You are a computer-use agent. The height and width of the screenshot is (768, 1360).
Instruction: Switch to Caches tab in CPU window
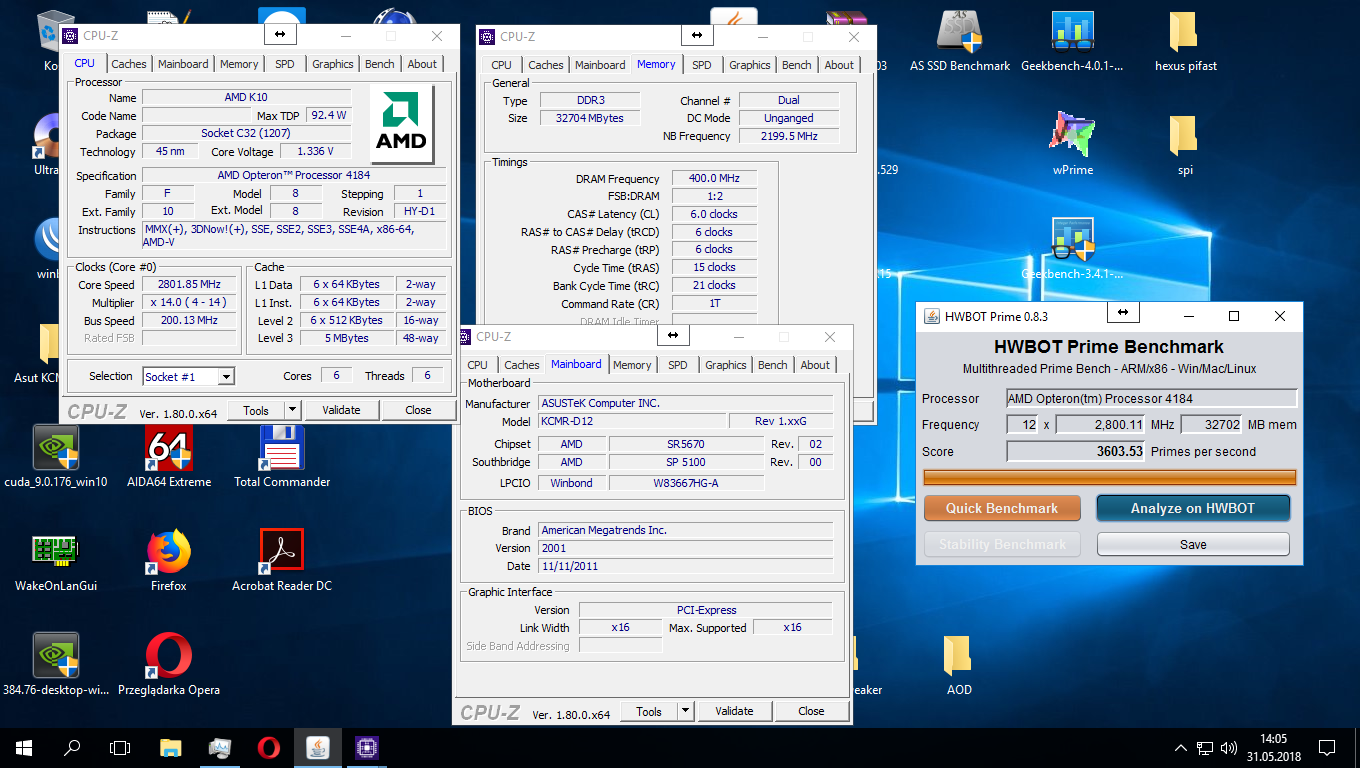pyautogui.click(x=129, y=64)
